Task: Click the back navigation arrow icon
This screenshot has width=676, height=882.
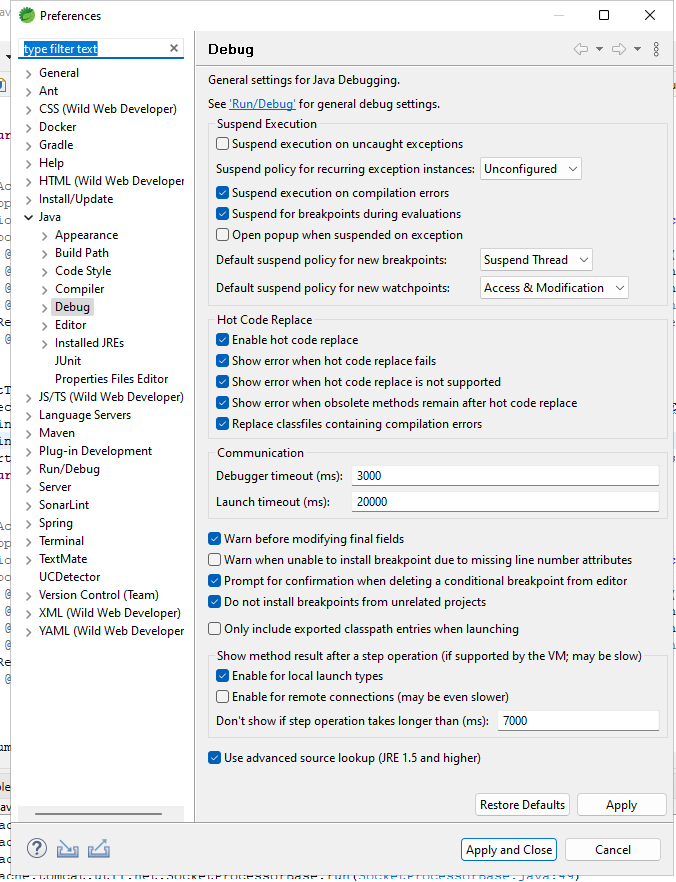Action: coord(581,49)
